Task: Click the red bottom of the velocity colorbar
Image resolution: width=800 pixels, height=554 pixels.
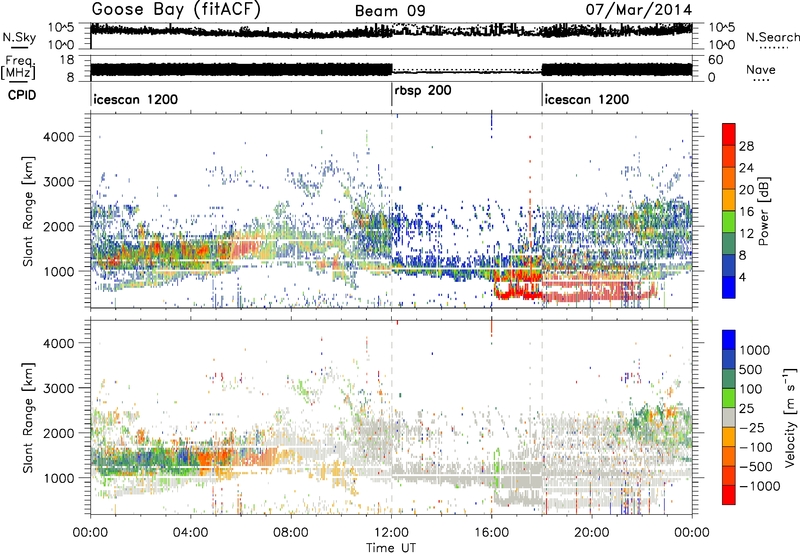Action: point(729,495)
